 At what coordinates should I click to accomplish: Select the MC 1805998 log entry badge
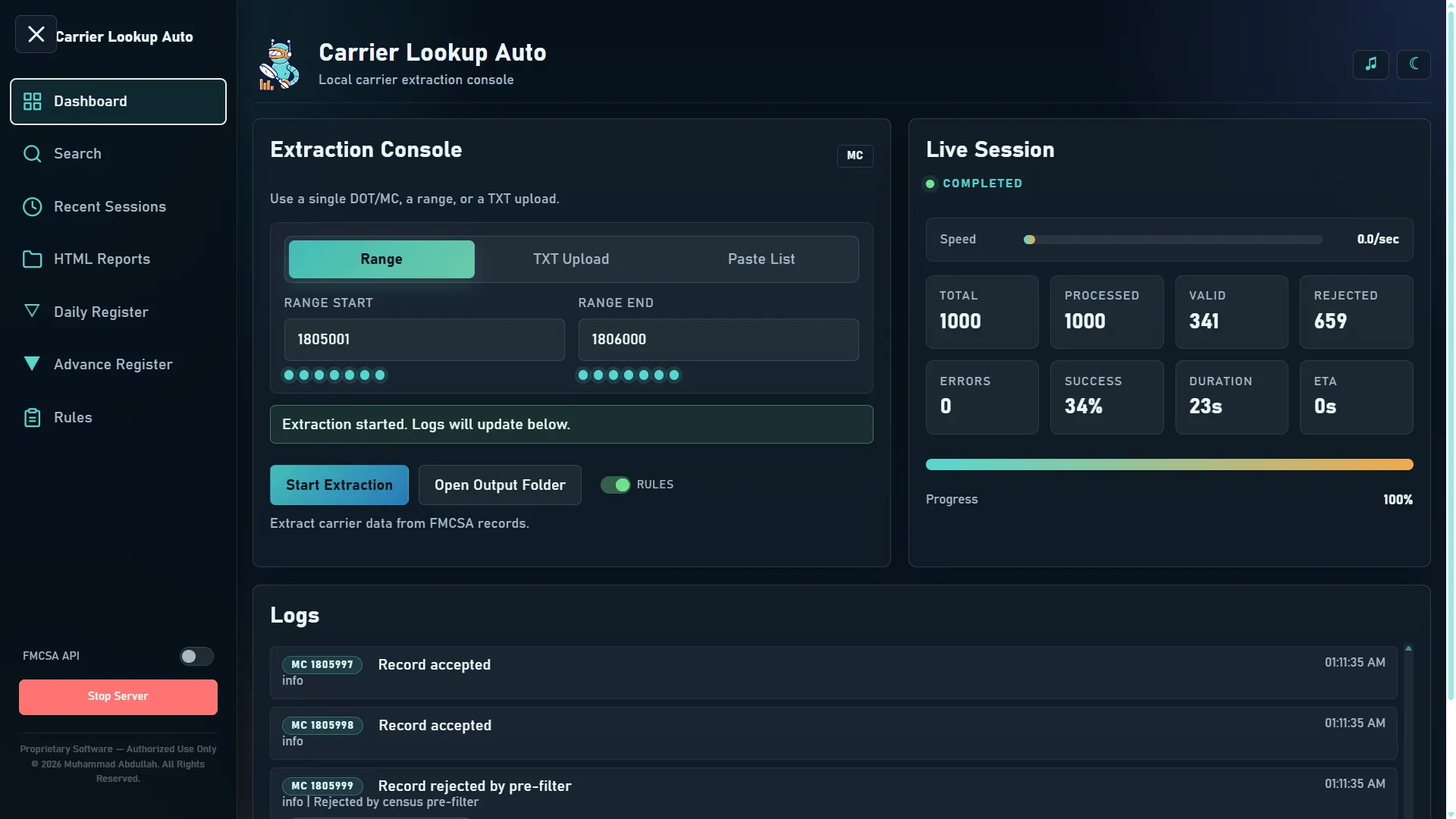pyautogui.click(x=322, y=726)
